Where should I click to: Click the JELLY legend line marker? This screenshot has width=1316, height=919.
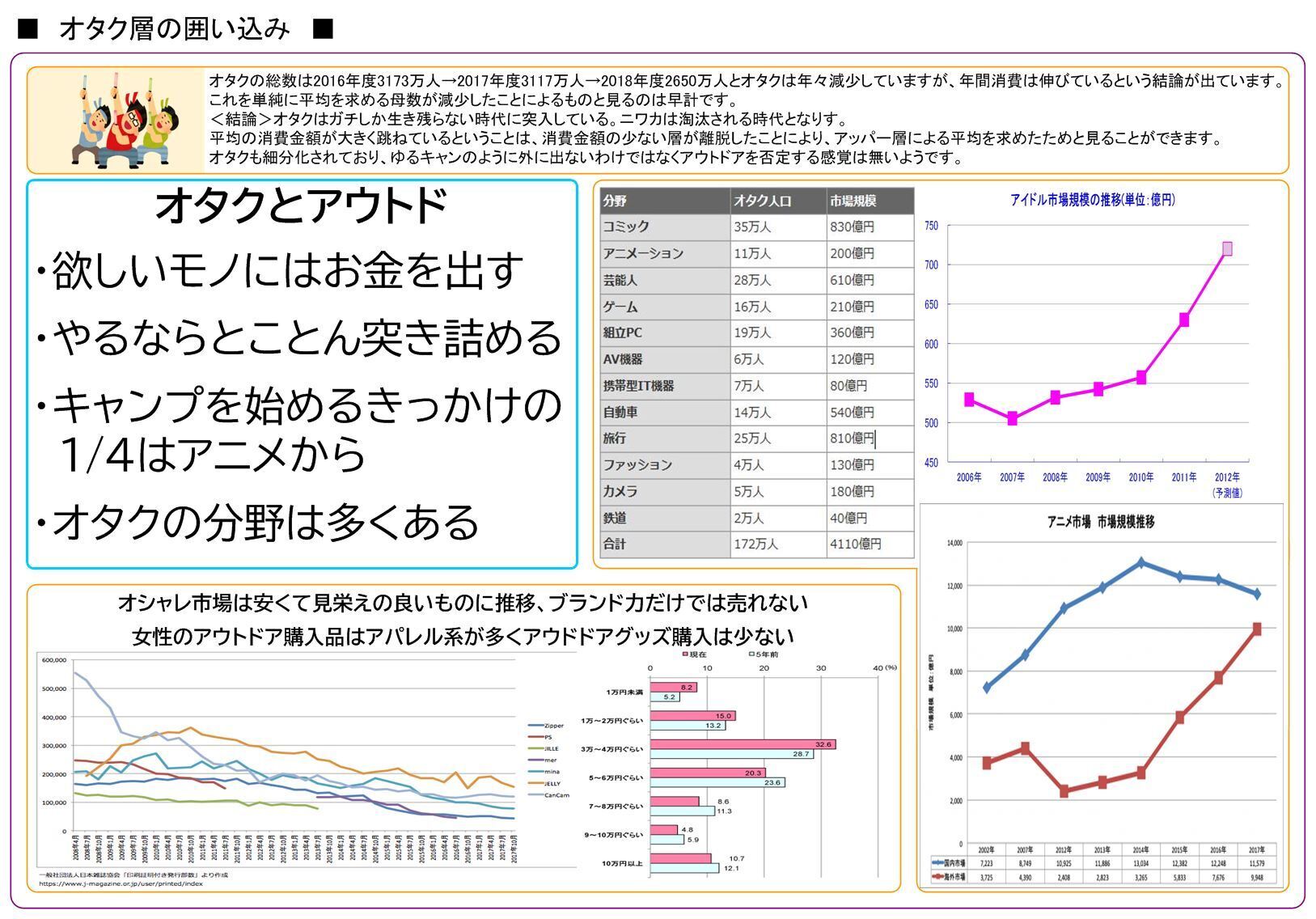535,784
